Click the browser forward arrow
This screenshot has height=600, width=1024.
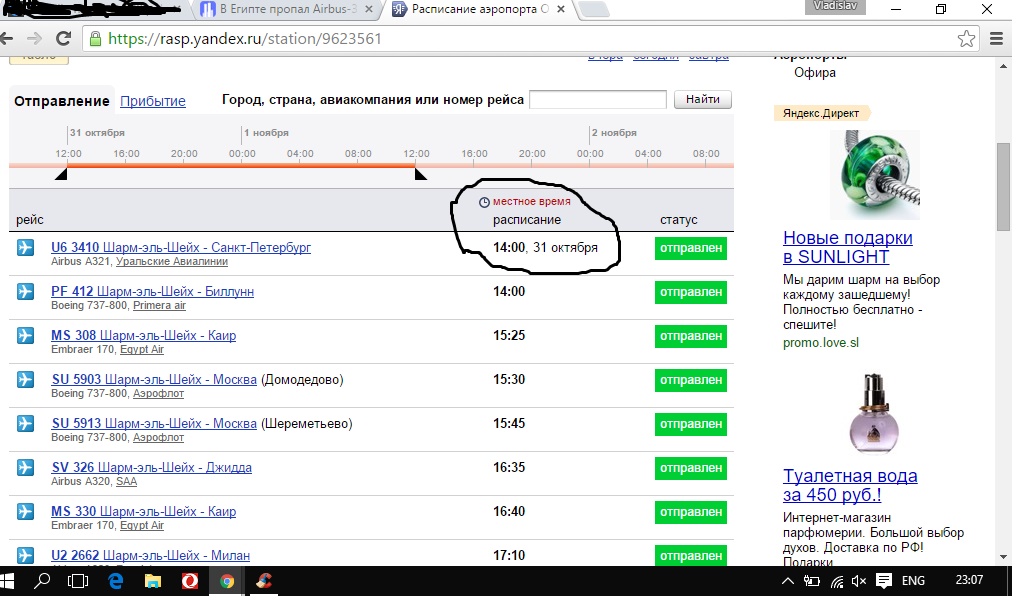[x=34, y=39]
